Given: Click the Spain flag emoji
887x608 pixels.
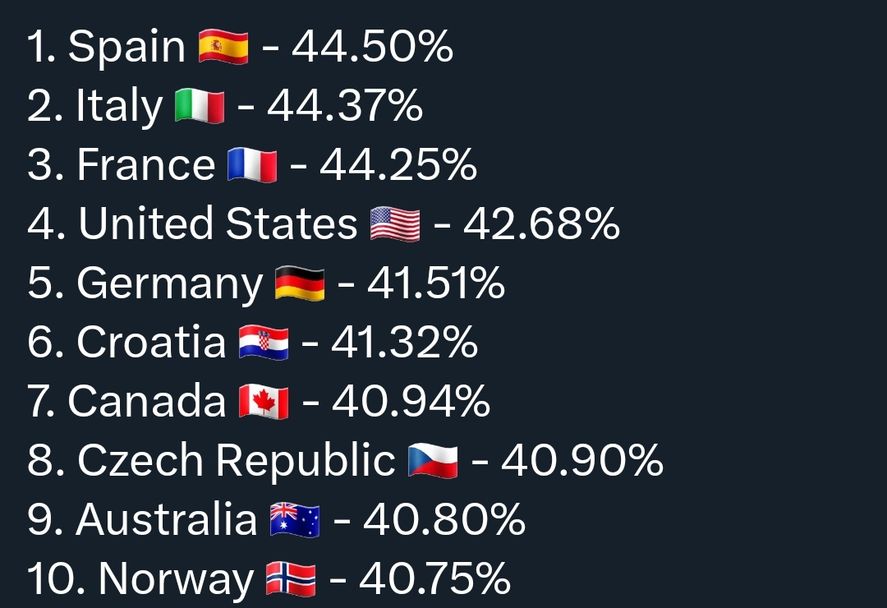Looking at the screenshot, I should tap(223, 47).
